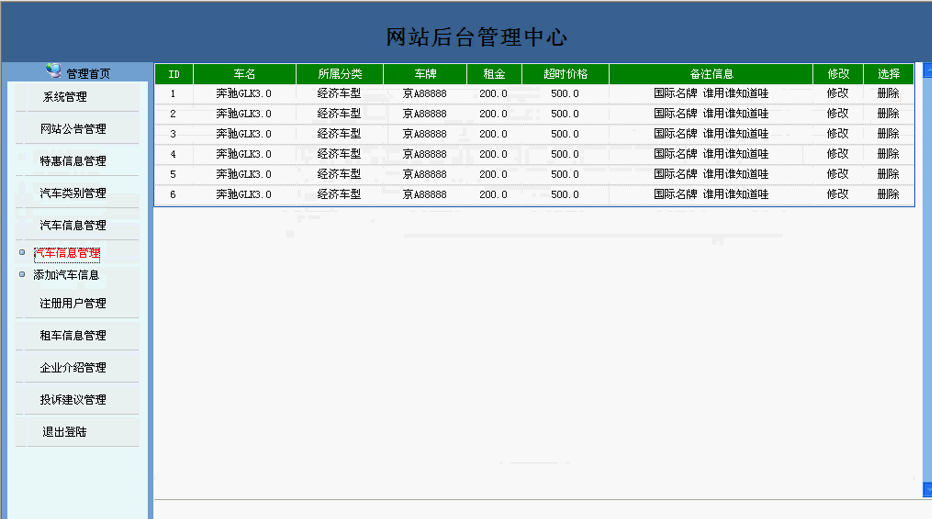This screenshot has height=519, width=932.
Task: Click 修改 in row 5
Action: coord(837,174)
